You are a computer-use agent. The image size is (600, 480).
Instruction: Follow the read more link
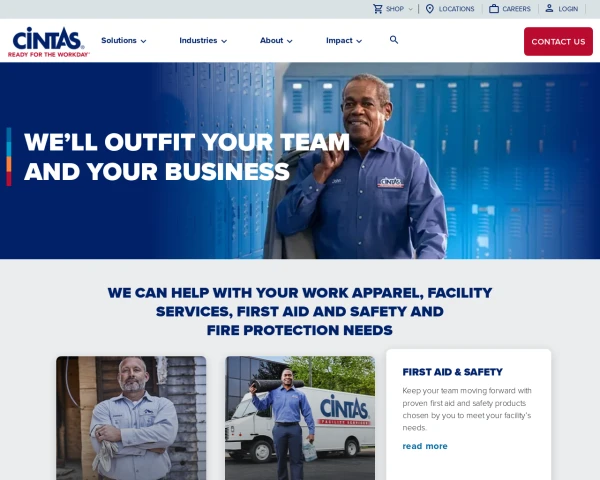click(425, 446)
